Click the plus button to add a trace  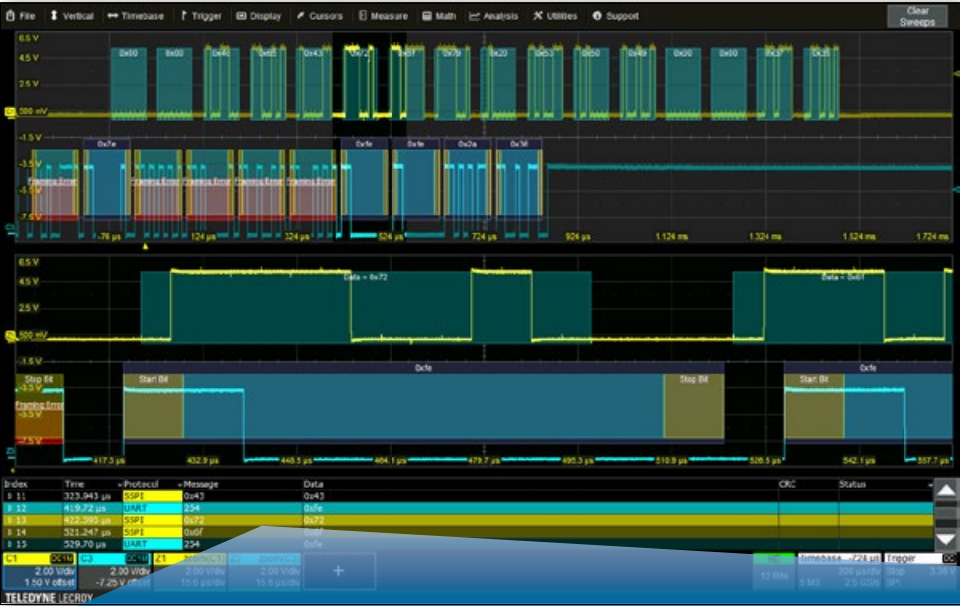[x=337, y=570]
